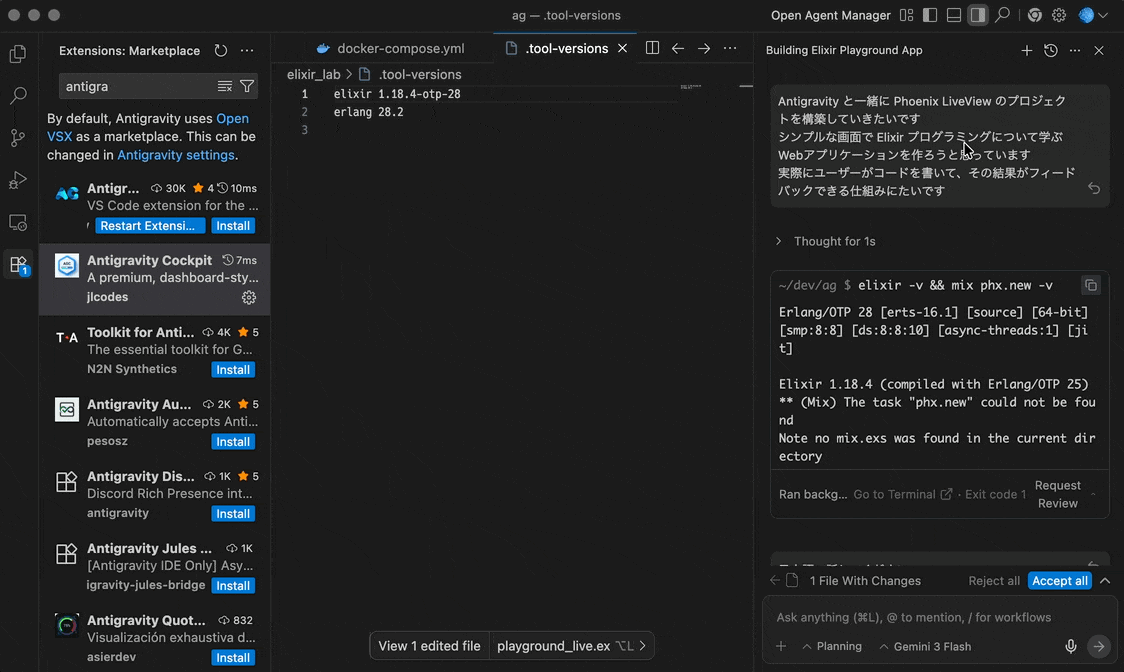Filter extensions with funnel icon

click(x=247, y=86)
